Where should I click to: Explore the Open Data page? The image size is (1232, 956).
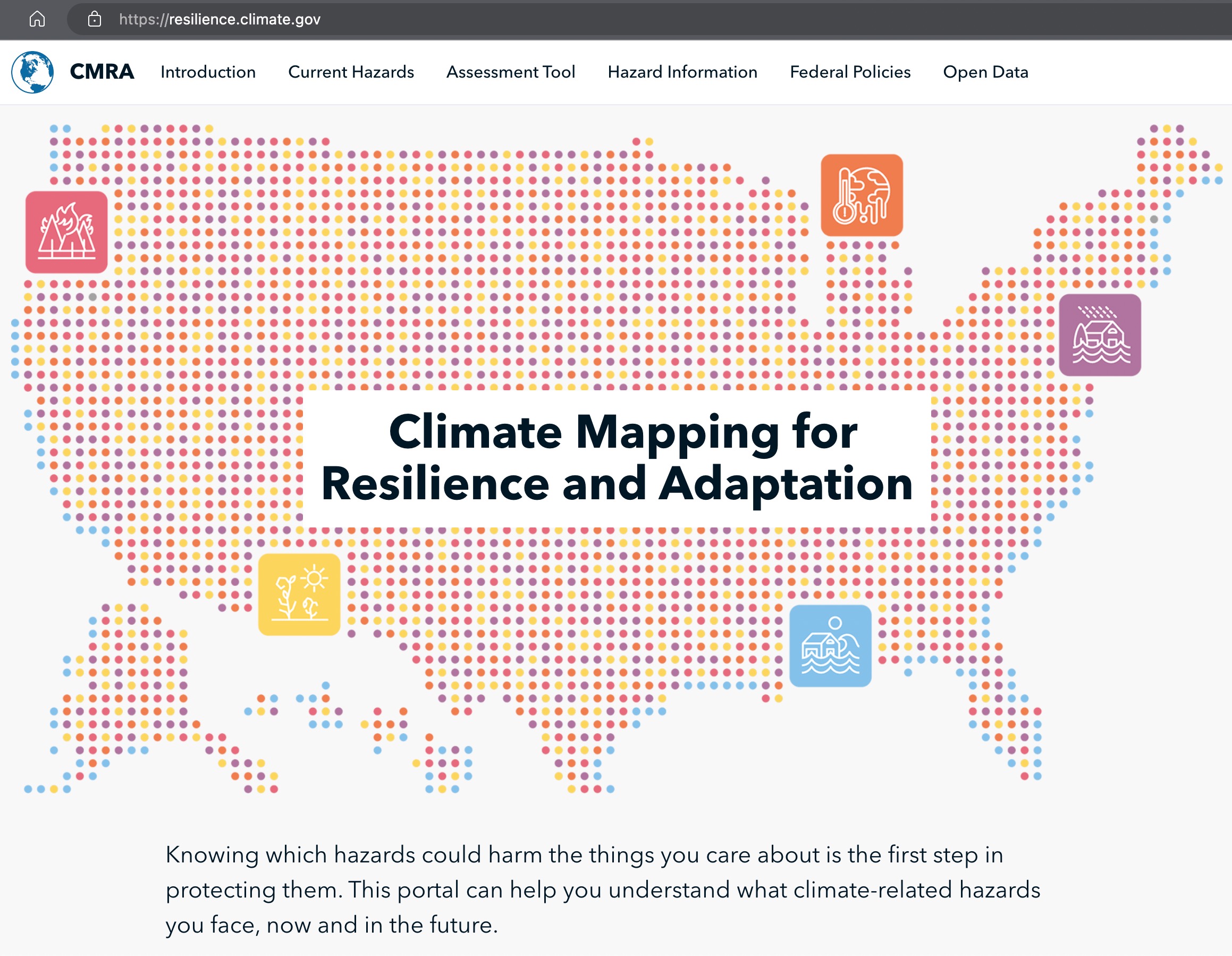click(986, 72)
